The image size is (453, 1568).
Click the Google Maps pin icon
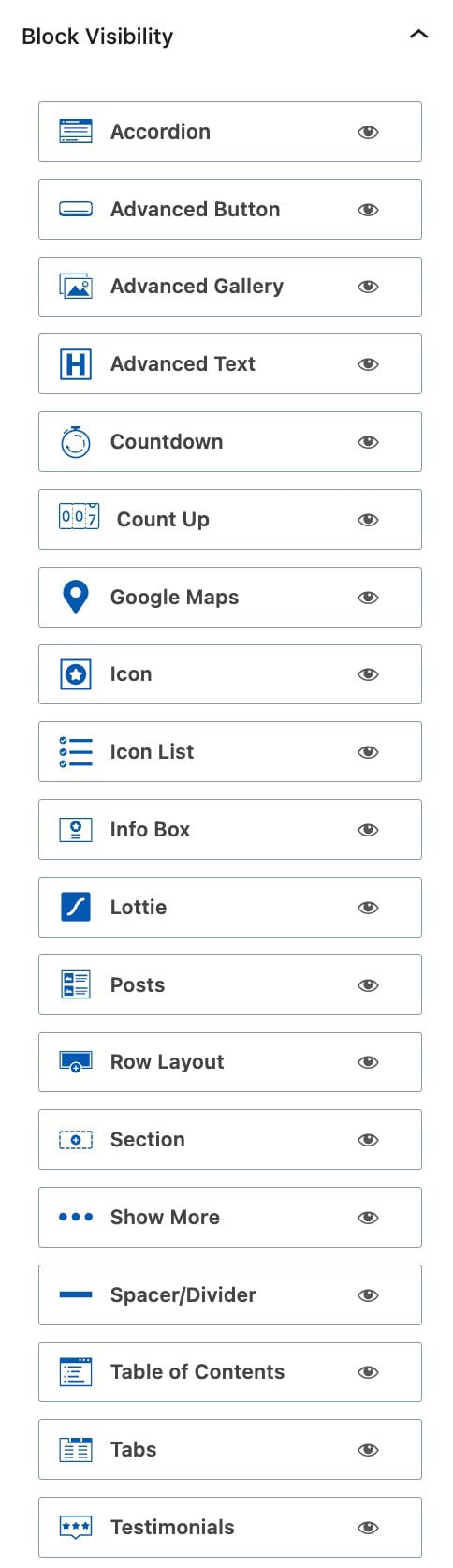click(76, 597)
